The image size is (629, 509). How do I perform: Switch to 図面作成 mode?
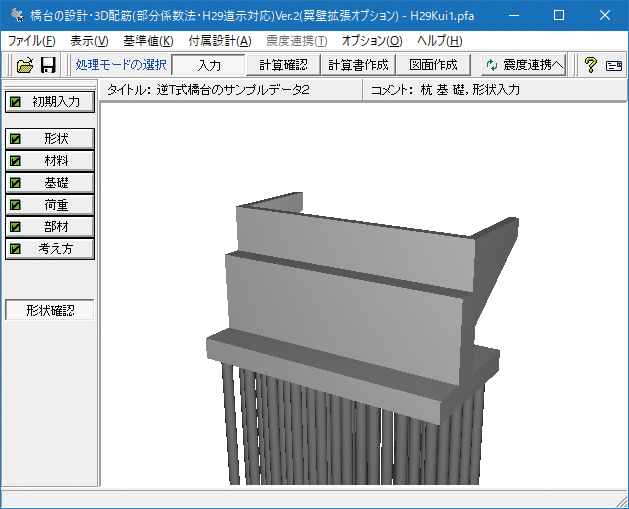(x=433, y=65)
